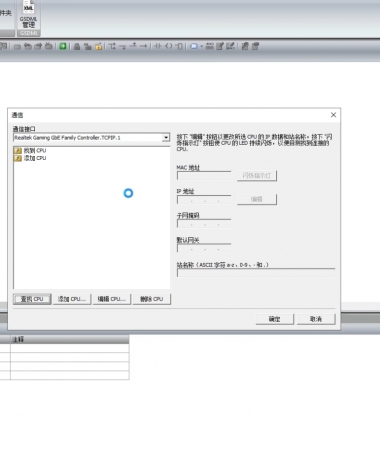The image size is (380, 450).
Task: Focus the 站名称 text field
Action: click(x=256, y=273)
